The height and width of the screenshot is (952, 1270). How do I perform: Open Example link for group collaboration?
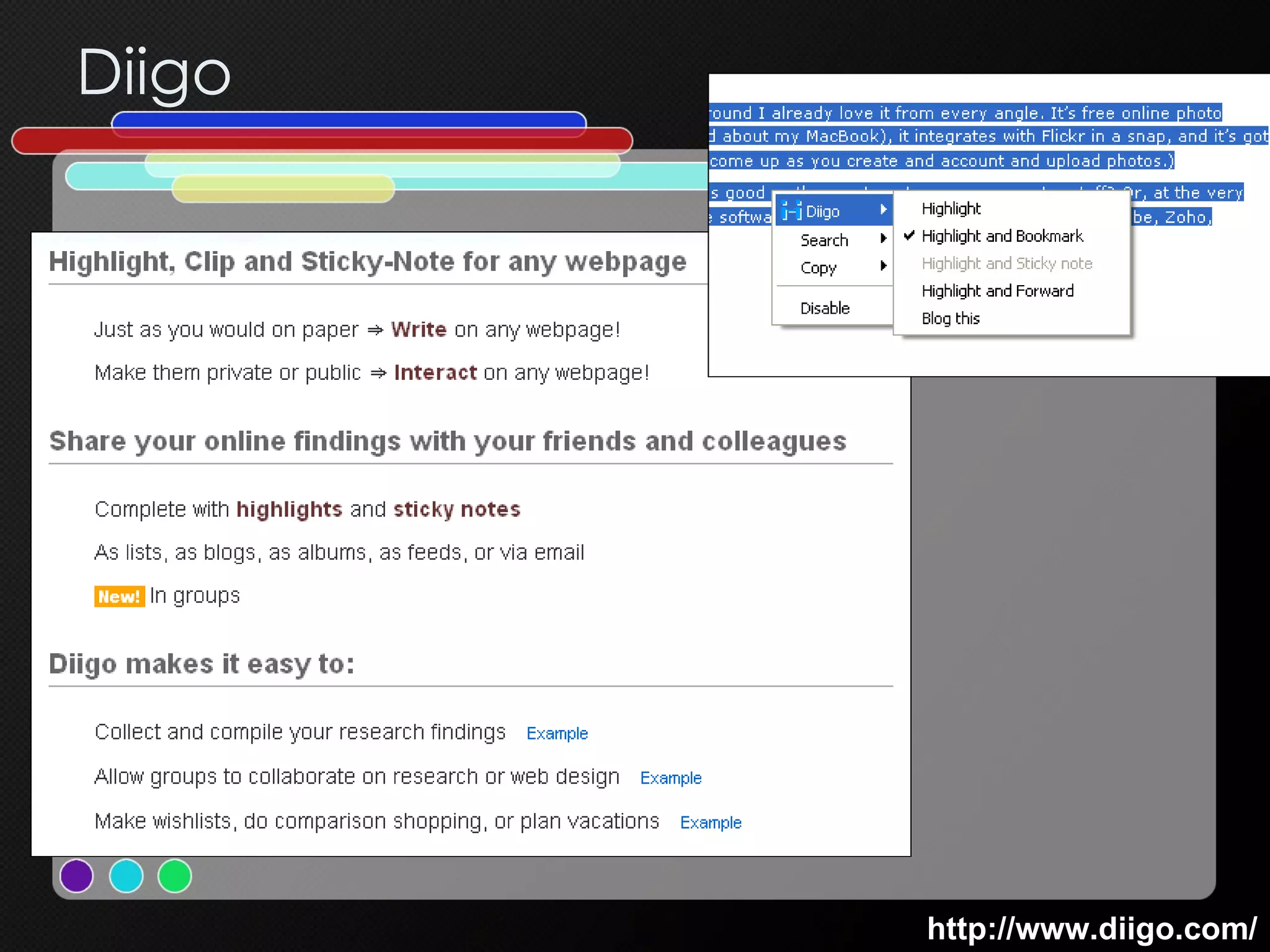[x=670, y=778]
